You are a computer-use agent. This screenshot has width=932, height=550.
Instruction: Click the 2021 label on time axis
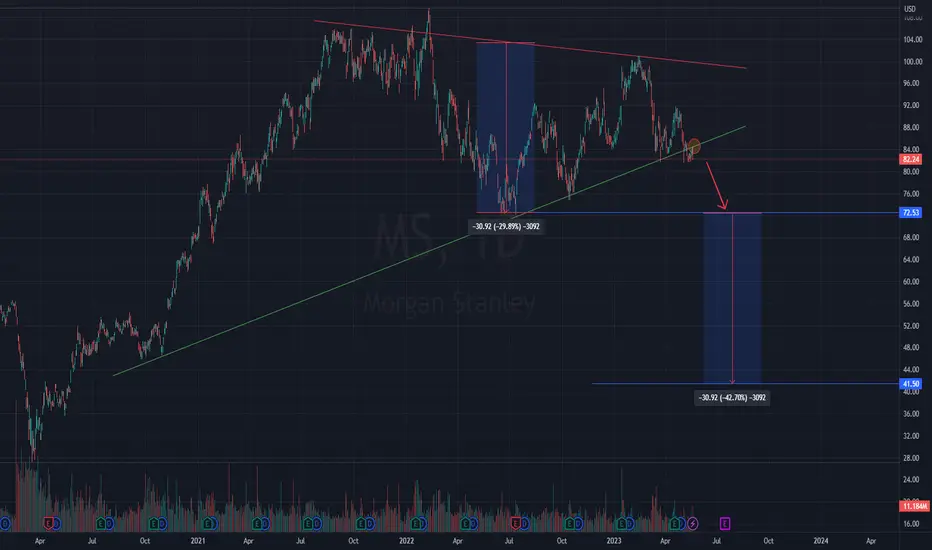click(x=198, y=541)
